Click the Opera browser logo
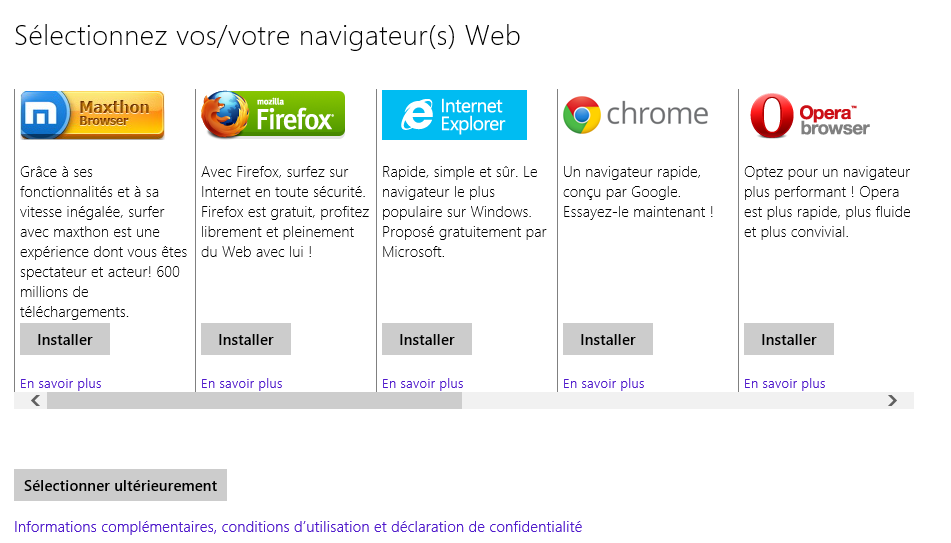 [810, 115]
